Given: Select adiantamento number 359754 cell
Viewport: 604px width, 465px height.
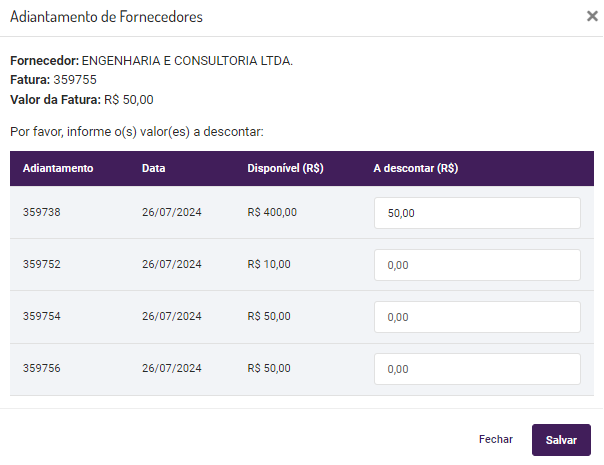Looking at the screenshot, I should (x=42, y=316).
